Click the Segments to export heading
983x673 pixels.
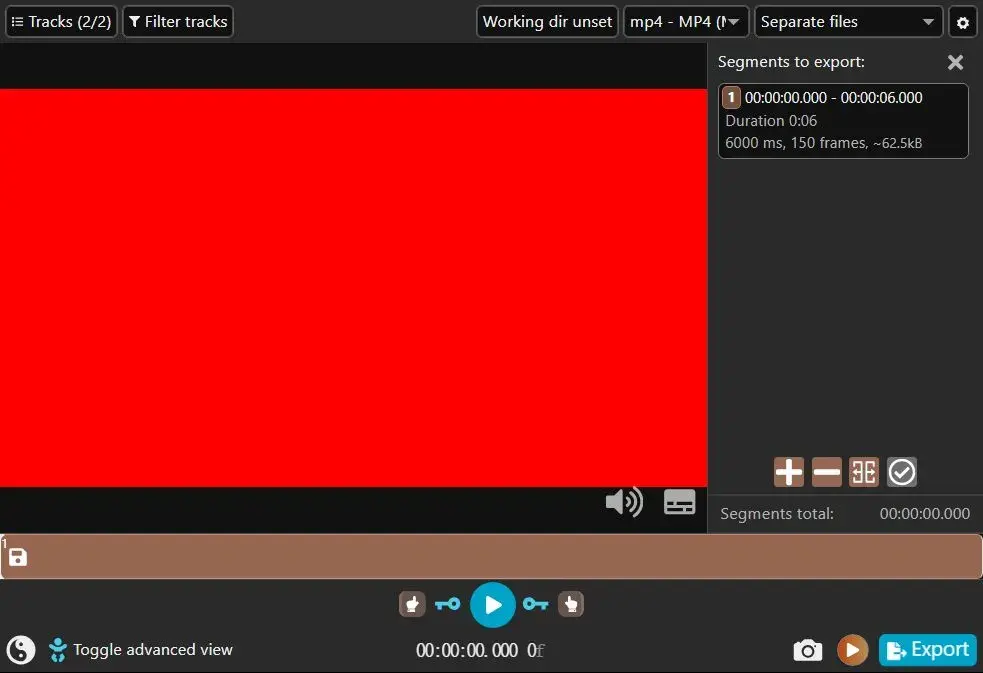(x=791, y=62)
